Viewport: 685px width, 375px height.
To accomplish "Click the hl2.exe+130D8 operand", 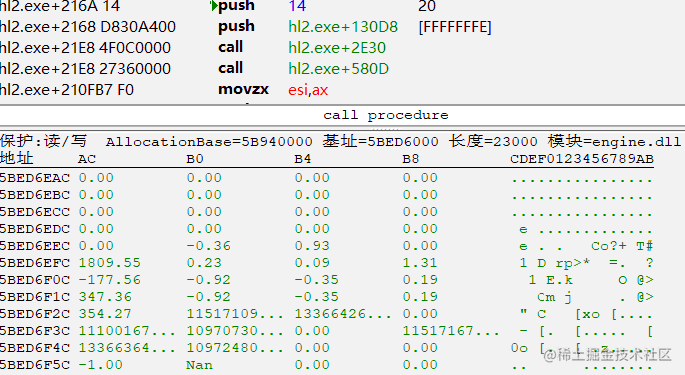I will tap(343, 27).
